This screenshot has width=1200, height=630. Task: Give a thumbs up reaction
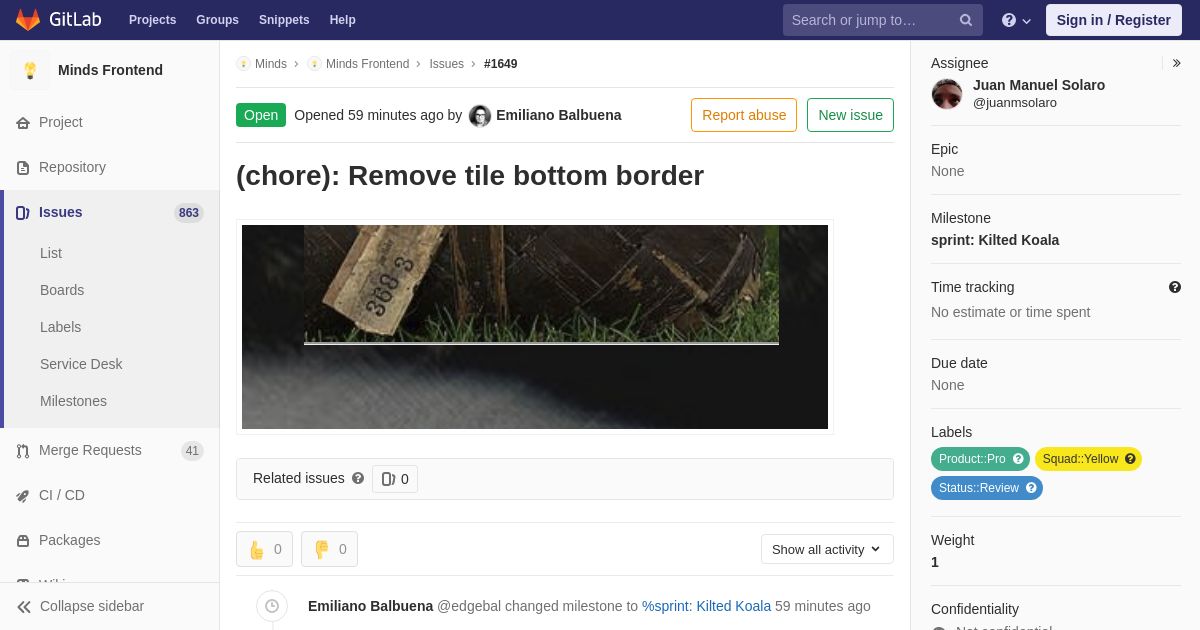pyautogui.click(x=264, y=549)
